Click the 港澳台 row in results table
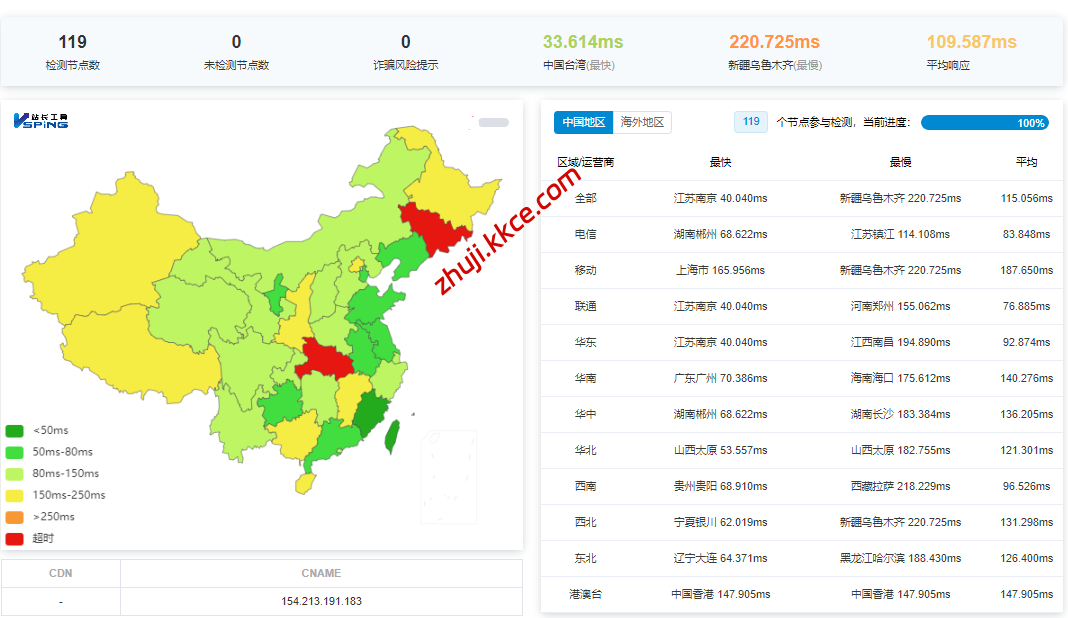Screen dimensions: 1068x618 click(x=801, y=594)
